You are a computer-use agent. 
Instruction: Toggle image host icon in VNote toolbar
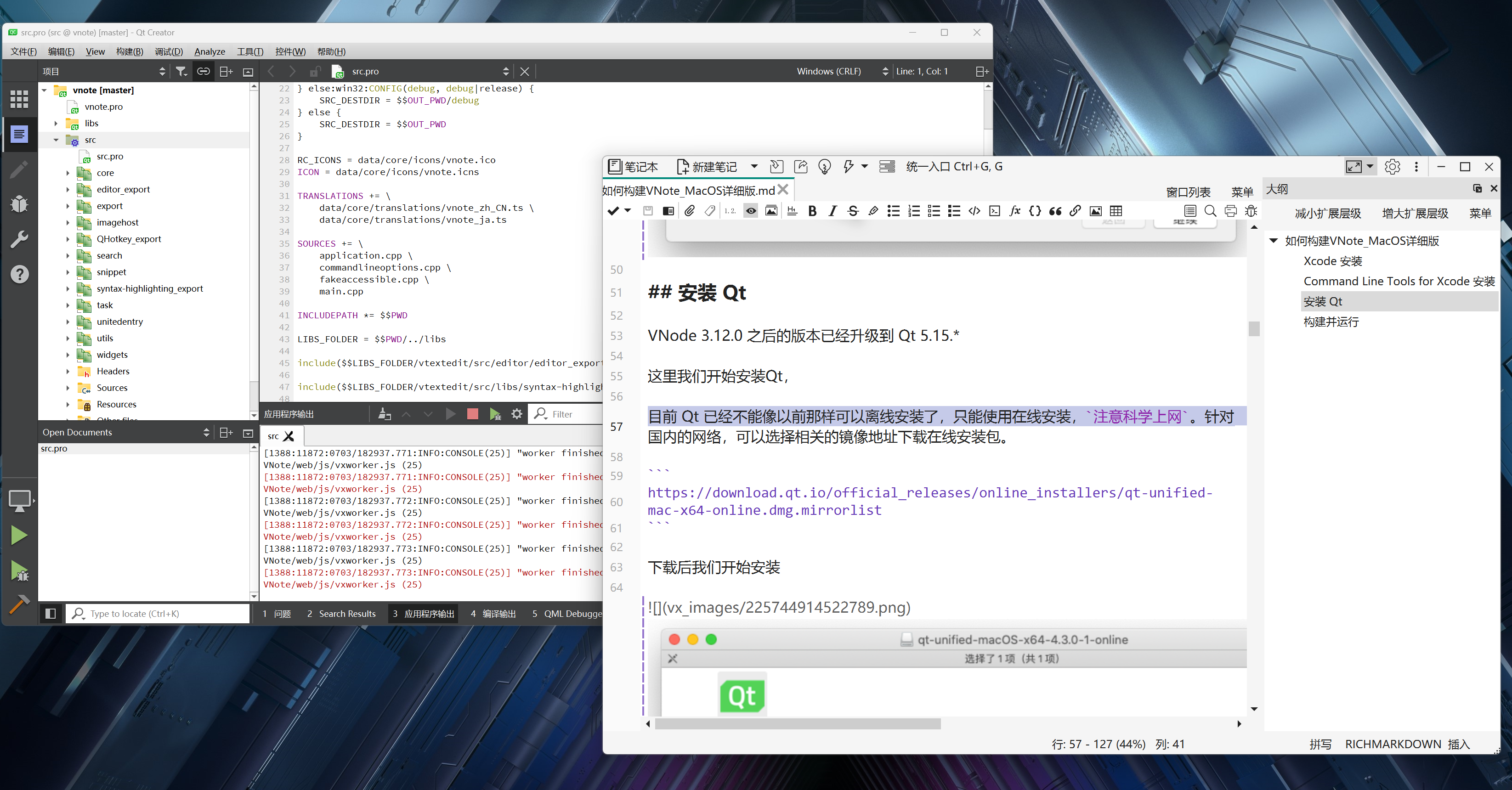point(771,211)
